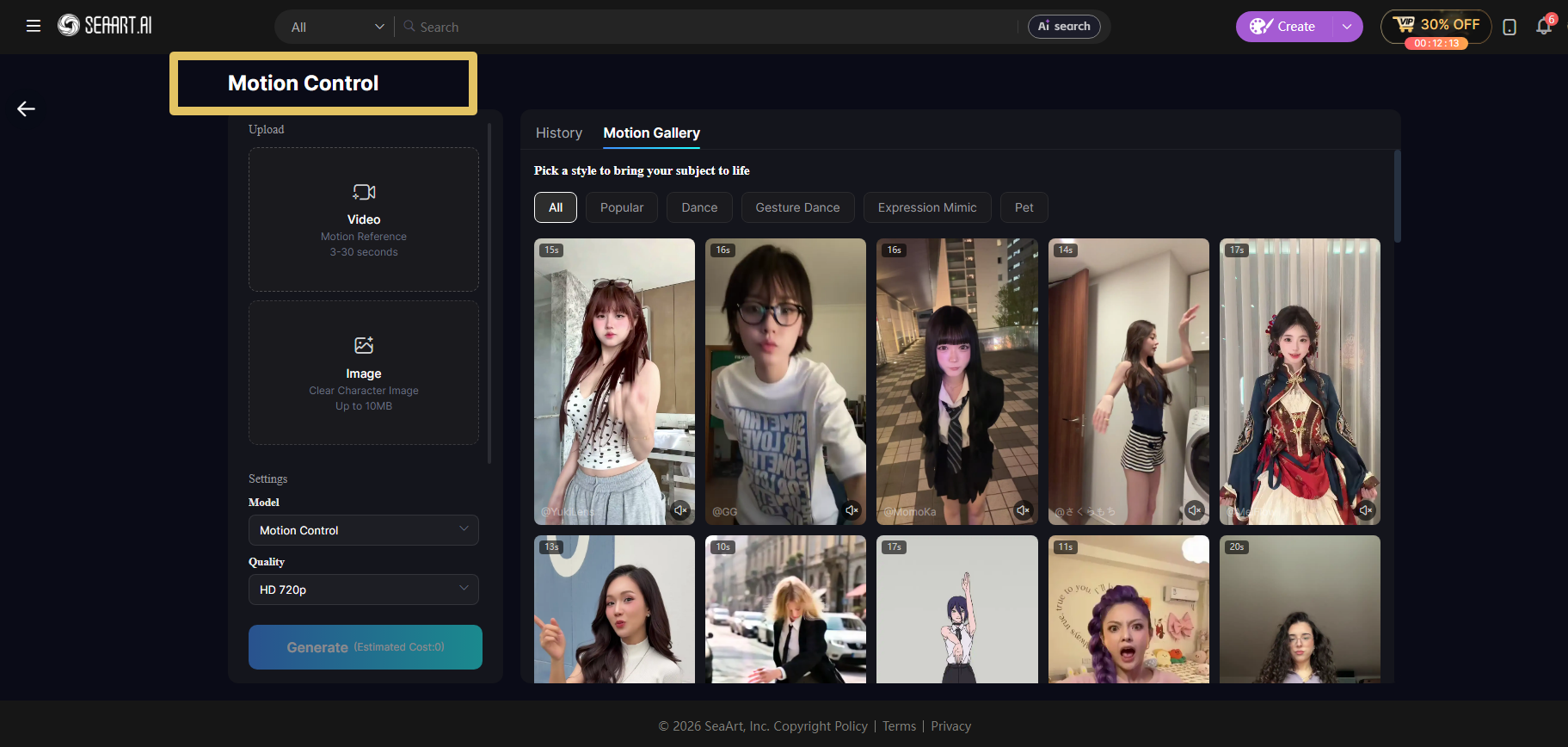Click the upload panel scrollbar
The width and height of the screenshot is (1568, 747).
coord(489,293)
